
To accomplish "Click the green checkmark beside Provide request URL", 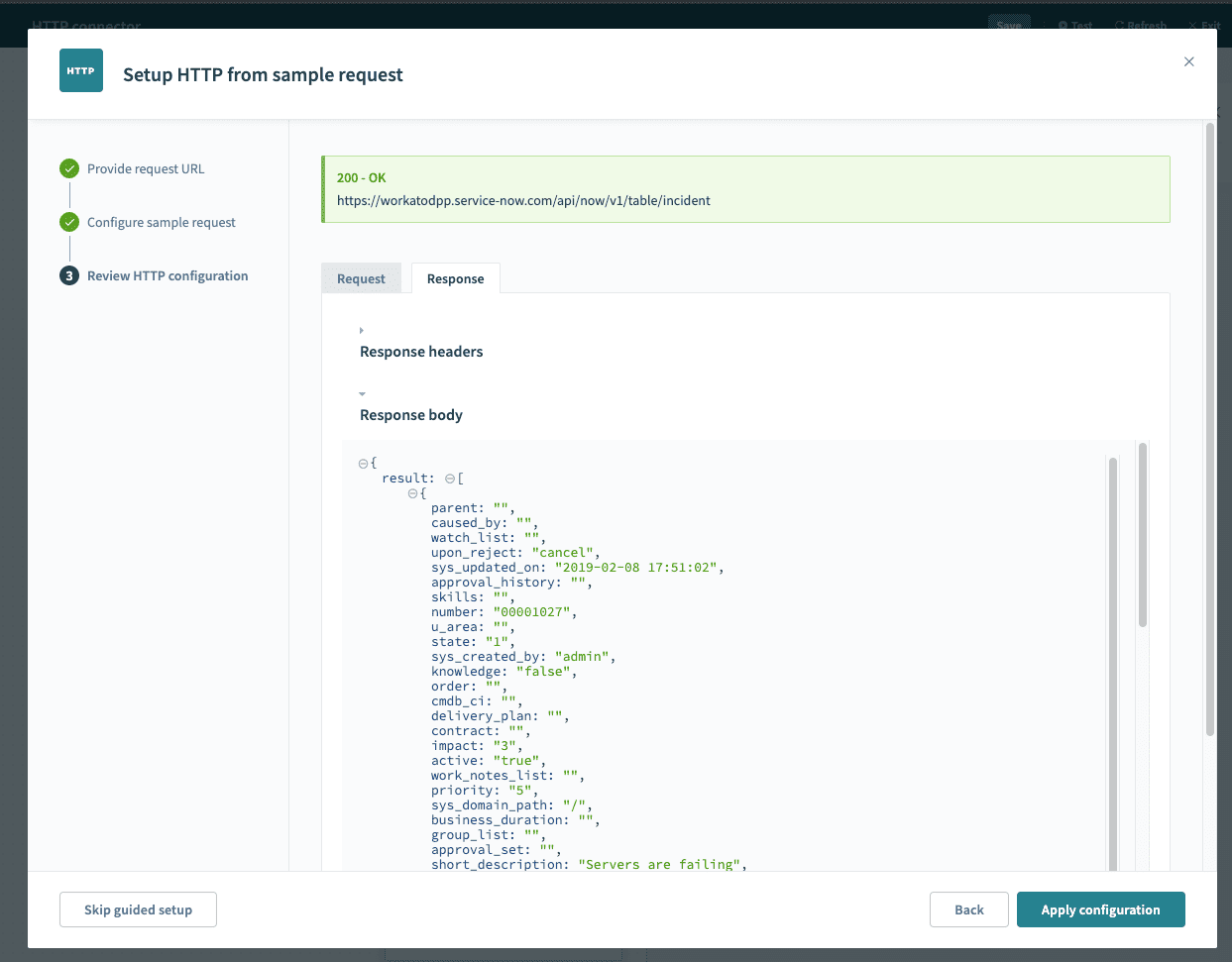I will (68, 168).
